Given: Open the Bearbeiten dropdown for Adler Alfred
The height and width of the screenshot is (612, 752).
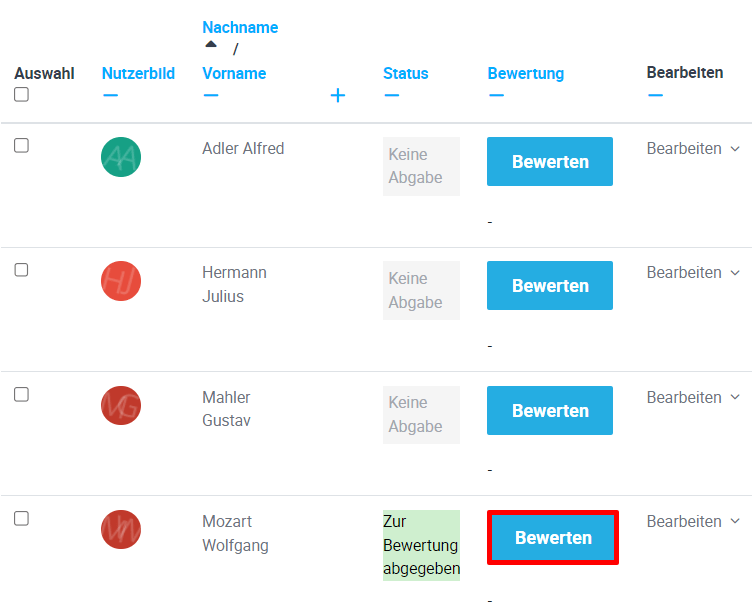Looking at the screenshot, I should 693,149.
